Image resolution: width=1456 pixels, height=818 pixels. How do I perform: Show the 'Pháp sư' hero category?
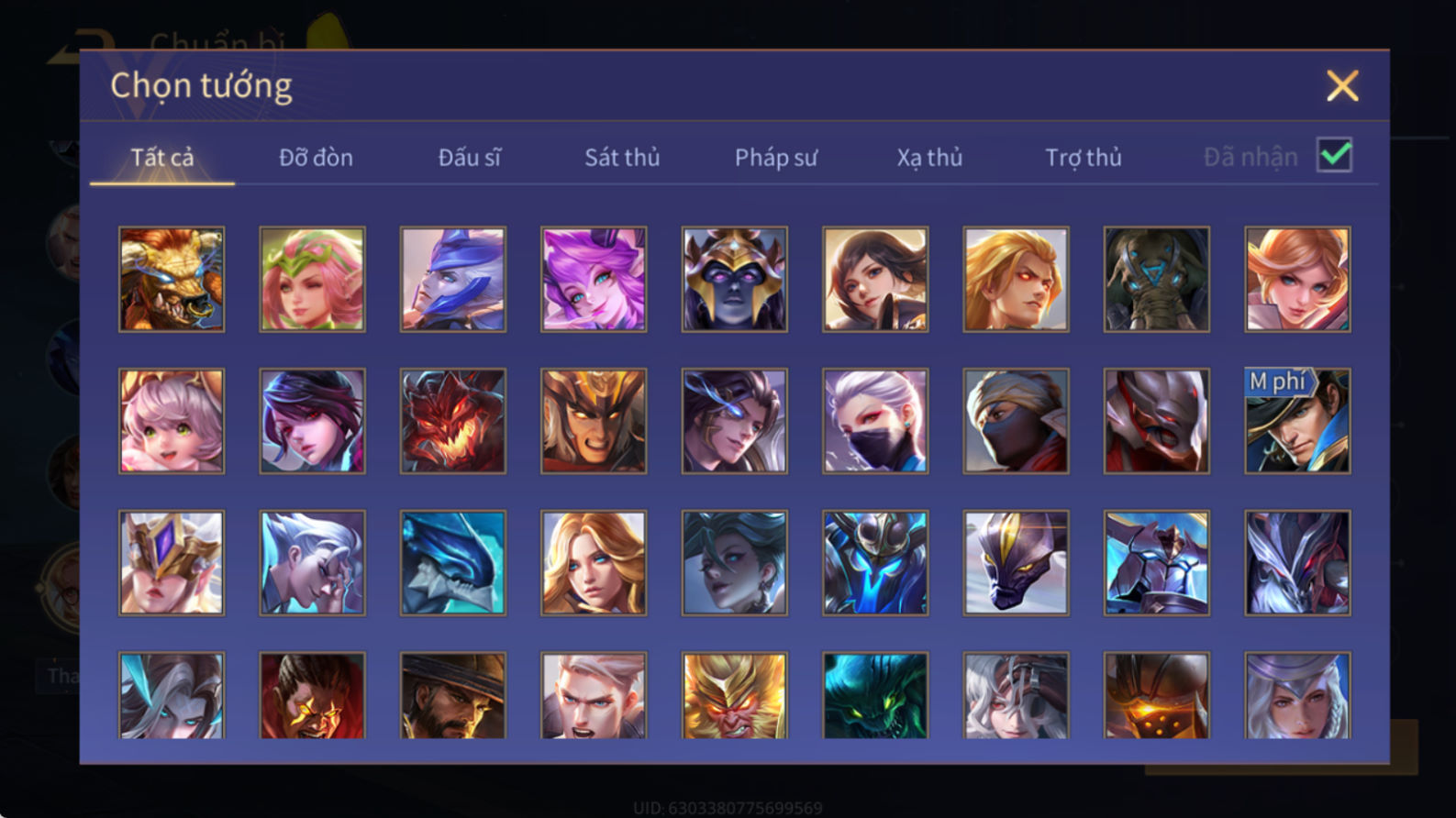click(775, 157)
